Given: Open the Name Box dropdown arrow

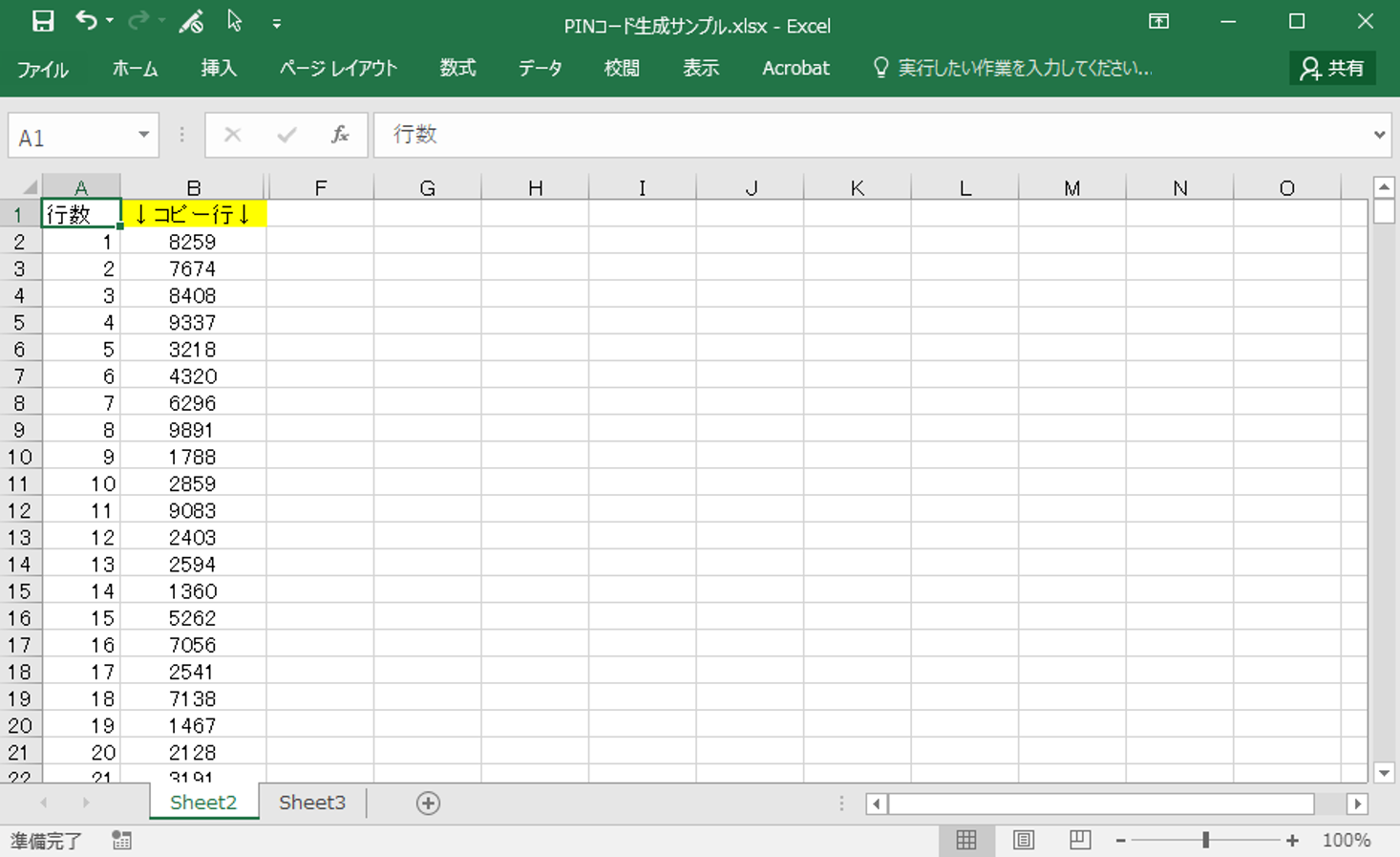Looking at the screenshot, I should [x=143, y=136].
